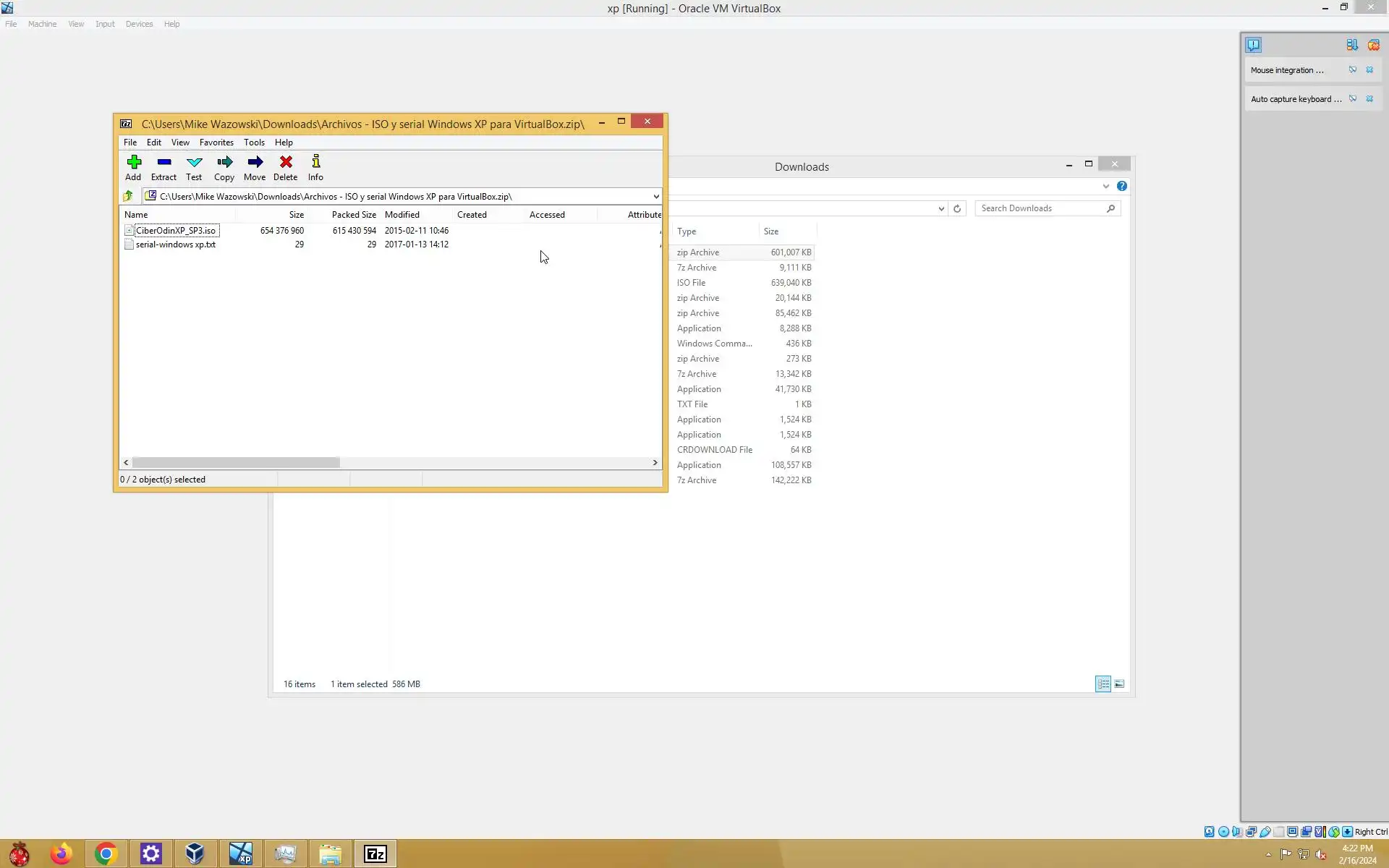
Task: Open the Info toolbar icon
Action: coord(316,162)
